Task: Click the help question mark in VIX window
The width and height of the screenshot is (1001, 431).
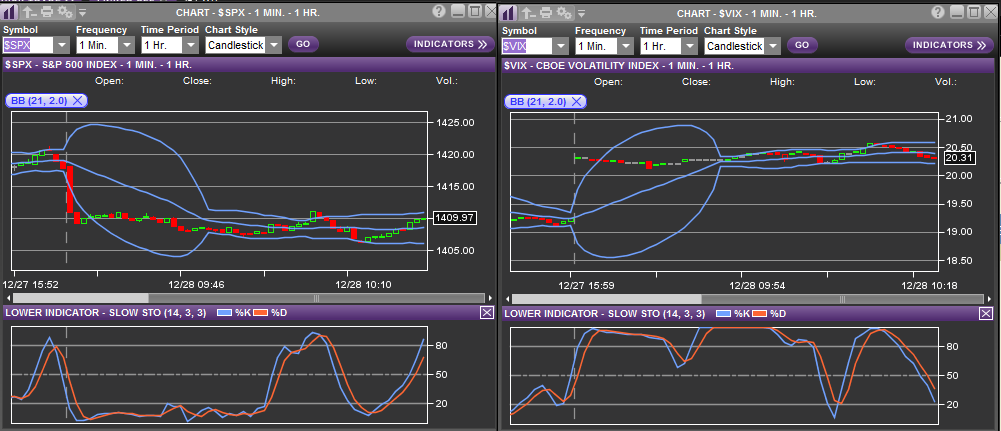Action: 937,12
